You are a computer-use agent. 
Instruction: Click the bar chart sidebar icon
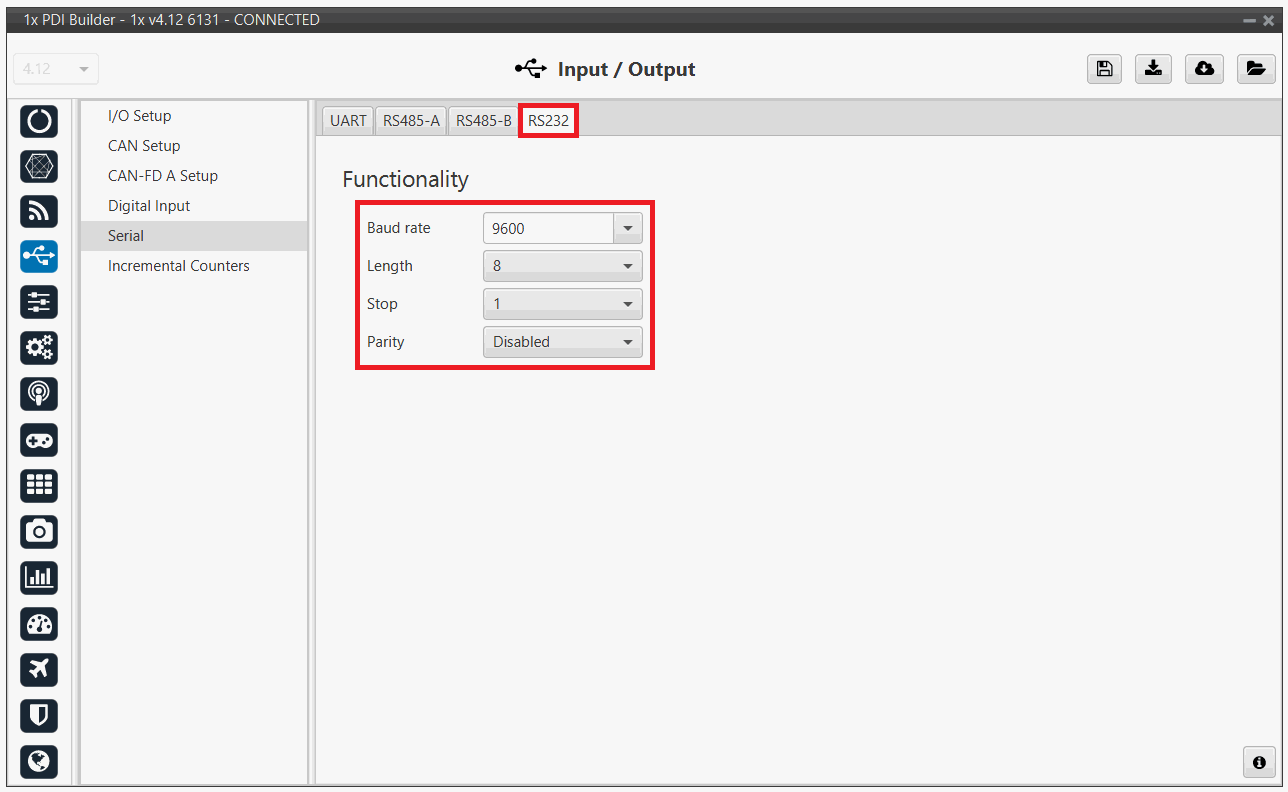point(39,577)
